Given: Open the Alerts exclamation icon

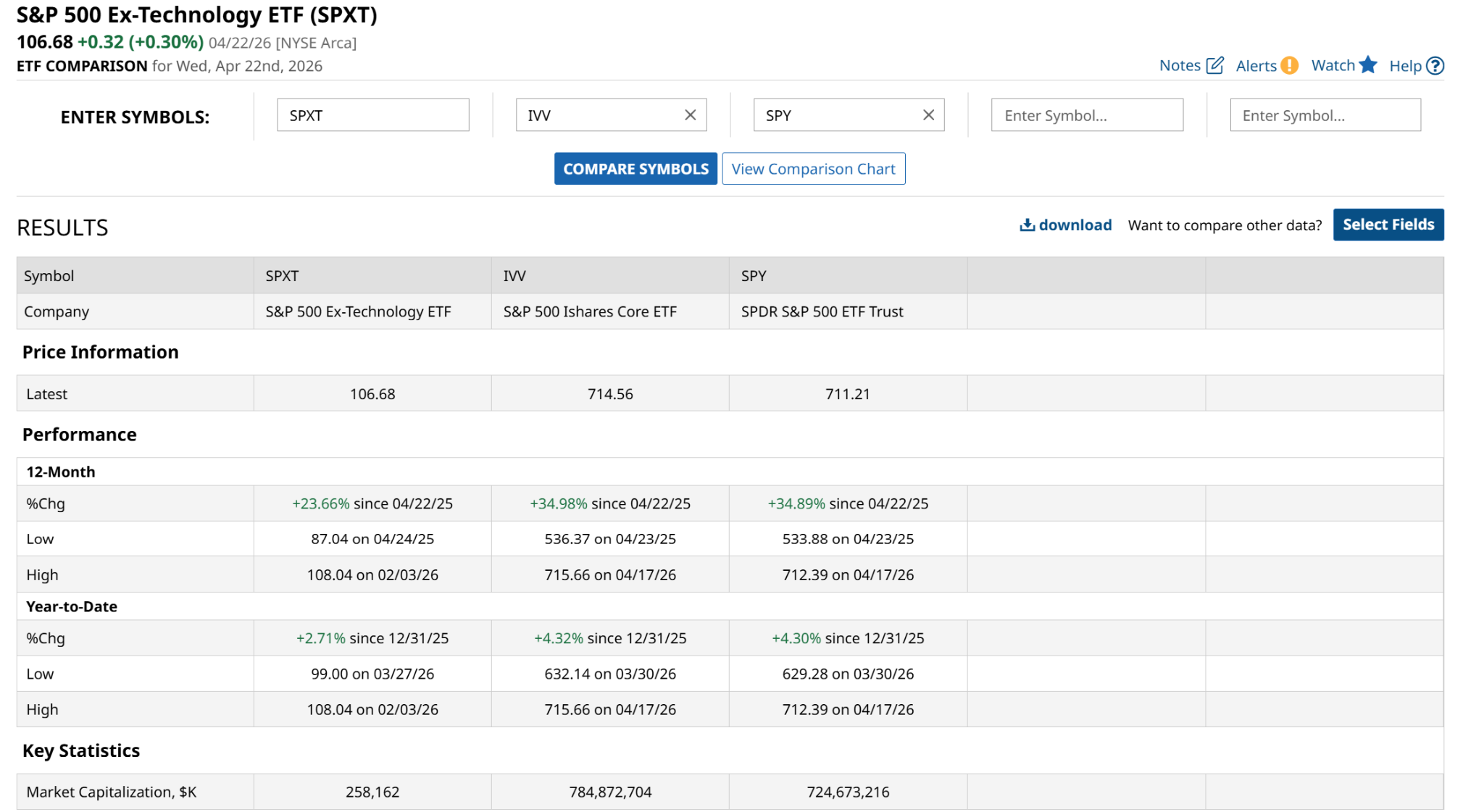Looking at the screenshot, I should click(x=1289, y=66).
